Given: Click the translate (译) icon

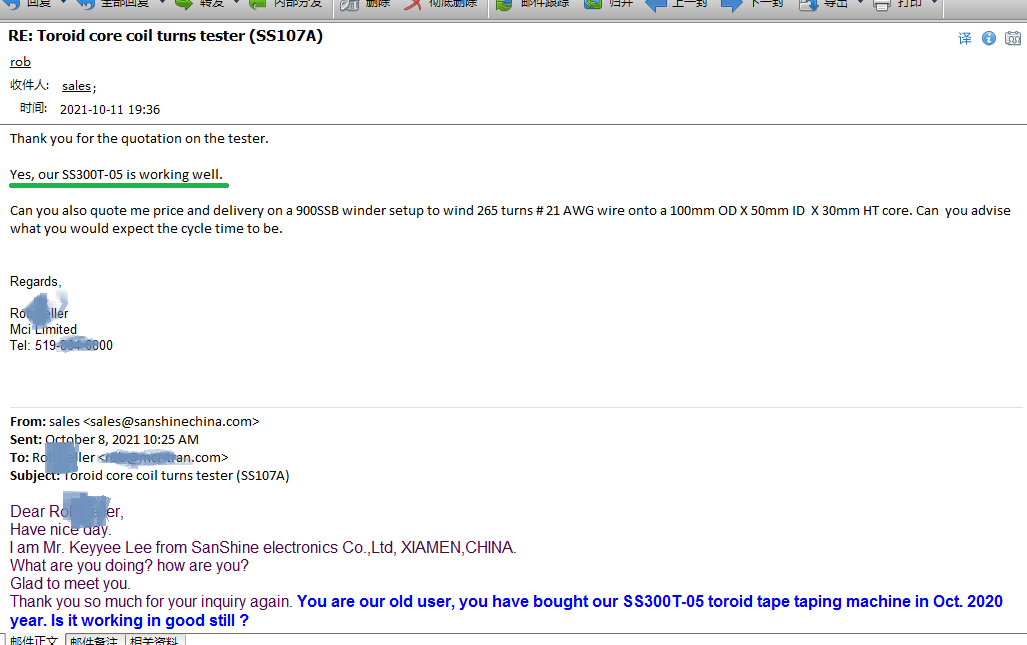Looking at the screenshot, I should click(x=965, y=39).
